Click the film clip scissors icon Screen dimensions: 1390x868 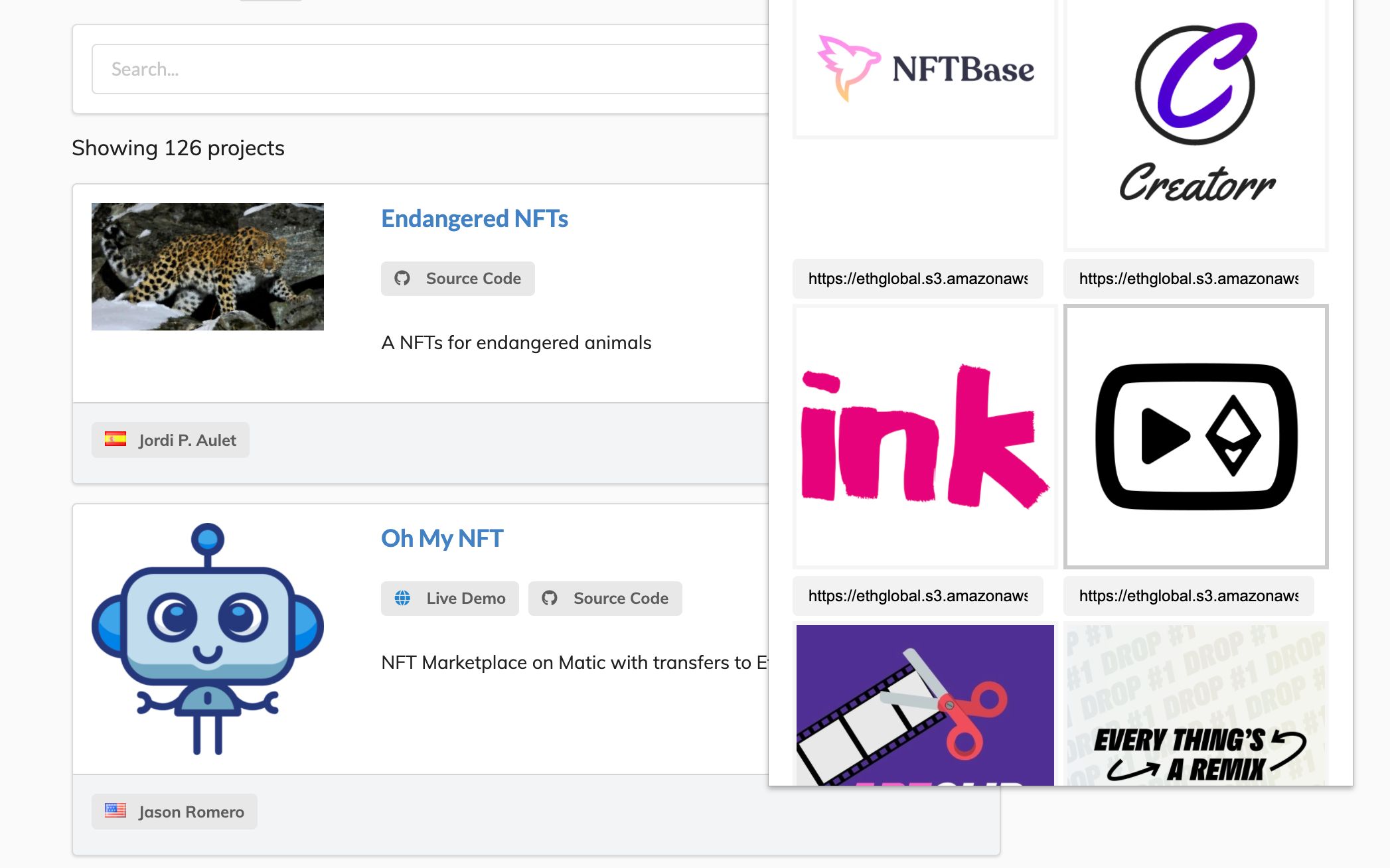click(x=925, y=705)
